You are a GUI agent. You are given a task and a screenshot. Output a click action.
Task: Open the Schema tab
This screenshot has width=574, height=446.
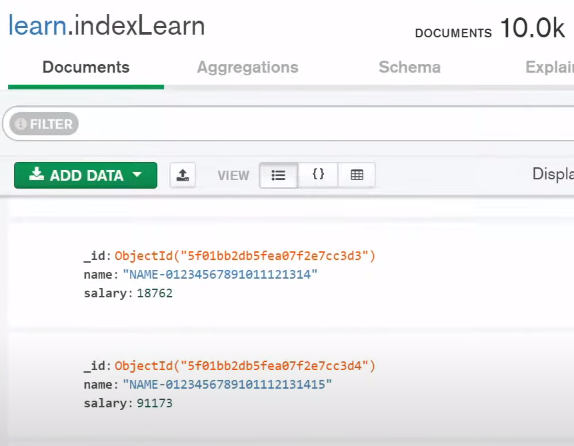pyautogui.click(x=410, y=67)
